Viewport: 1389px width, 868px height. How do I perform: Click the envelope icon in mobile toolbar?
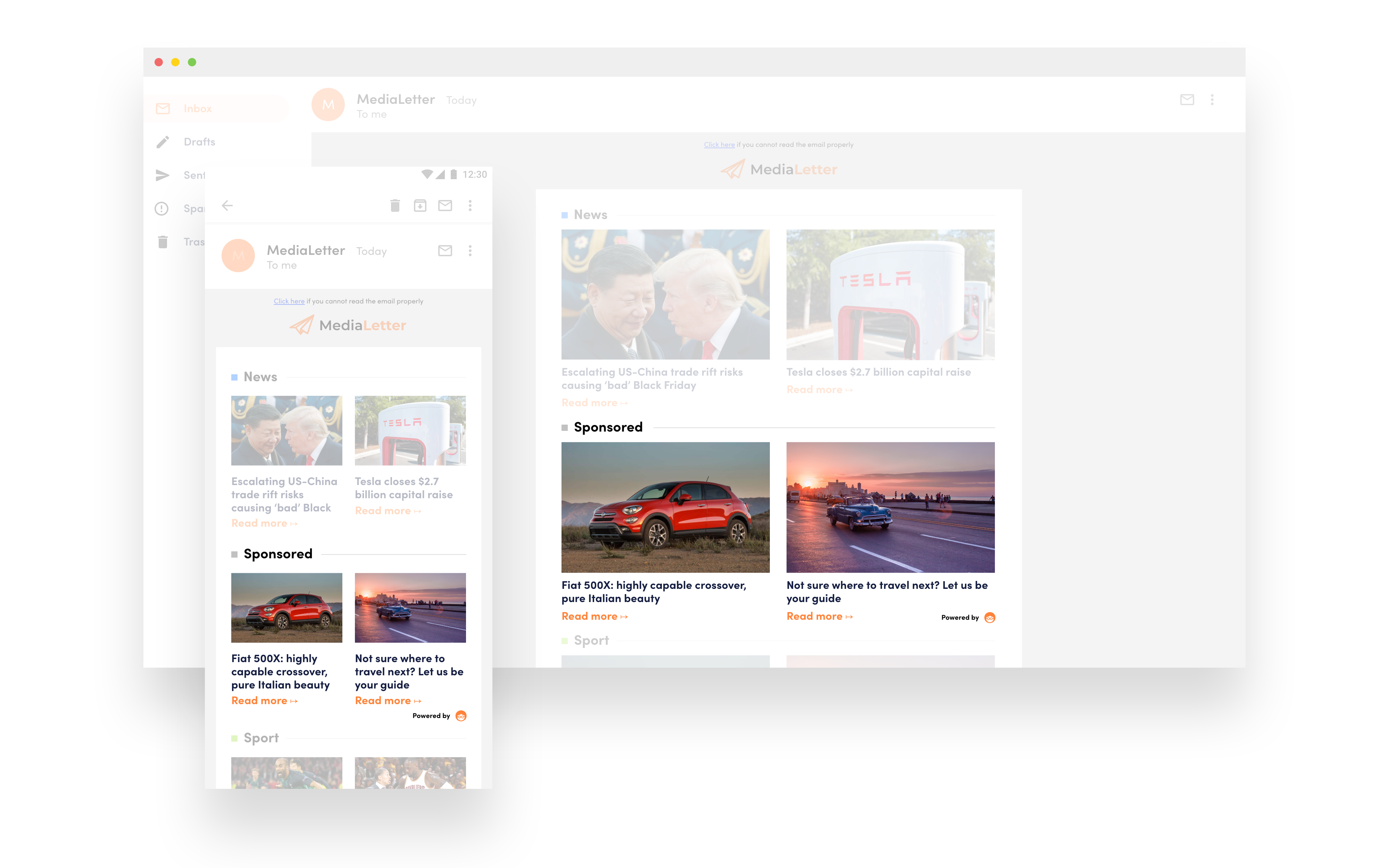446,206
